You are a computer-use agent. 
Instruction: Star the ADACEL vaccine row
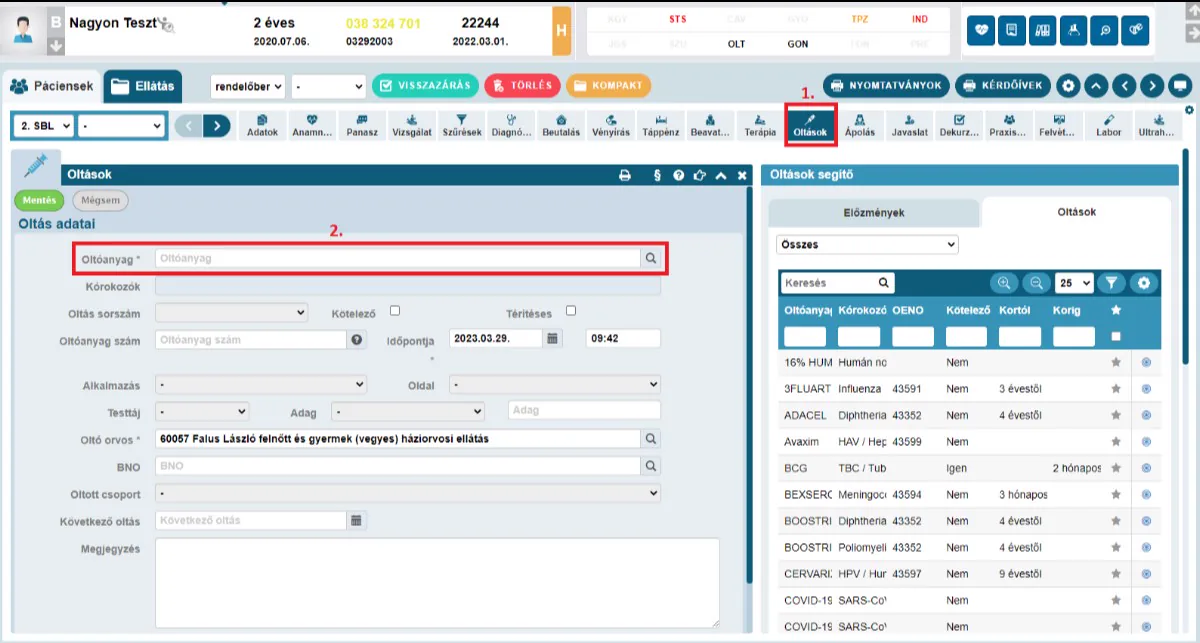point(1116,415)
